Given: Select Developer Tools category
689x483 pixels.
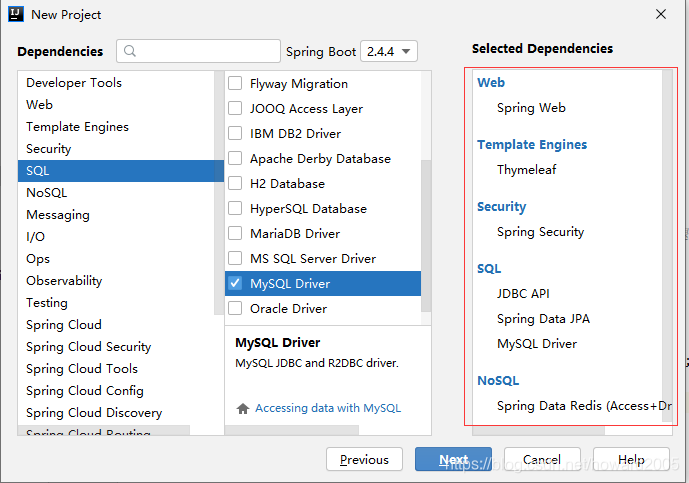Looking at the screenshot, I should pyautogui.click(x=116, y=83).
